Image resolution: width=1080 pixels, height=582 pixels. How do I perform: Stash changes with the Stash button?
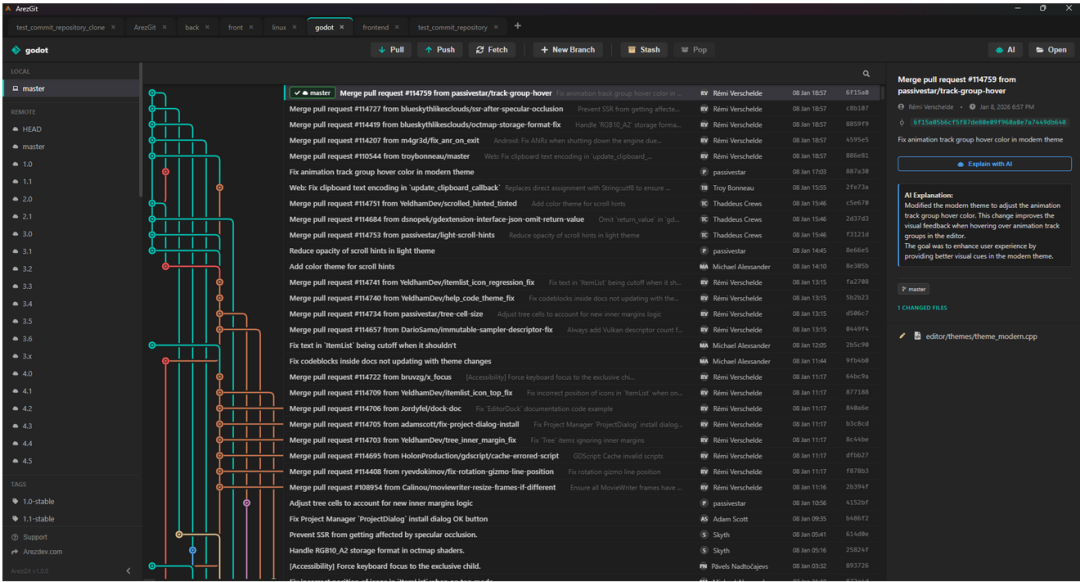[x=643, y=49]
